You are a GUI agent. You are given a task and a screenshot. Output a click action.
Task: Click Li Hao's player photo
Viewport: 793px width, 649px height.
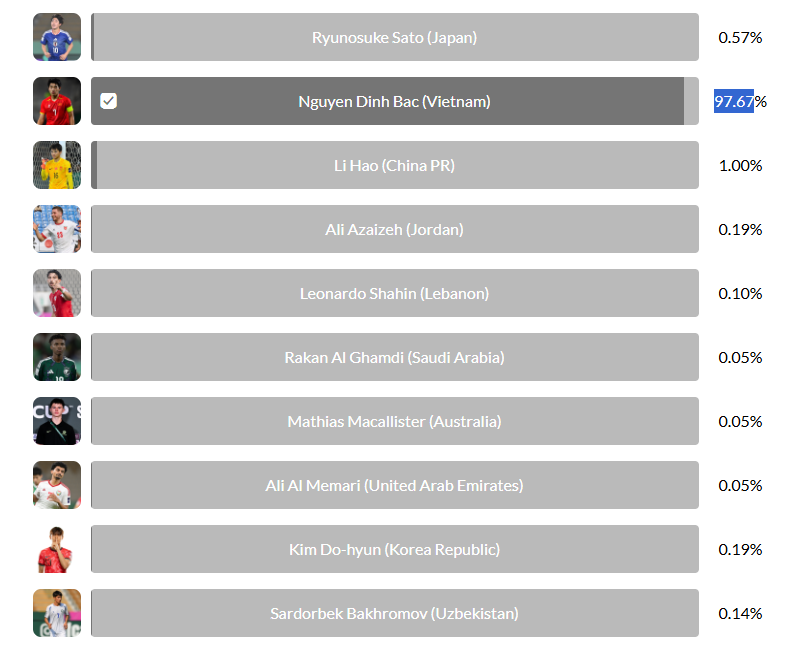[x=56, y=165]
